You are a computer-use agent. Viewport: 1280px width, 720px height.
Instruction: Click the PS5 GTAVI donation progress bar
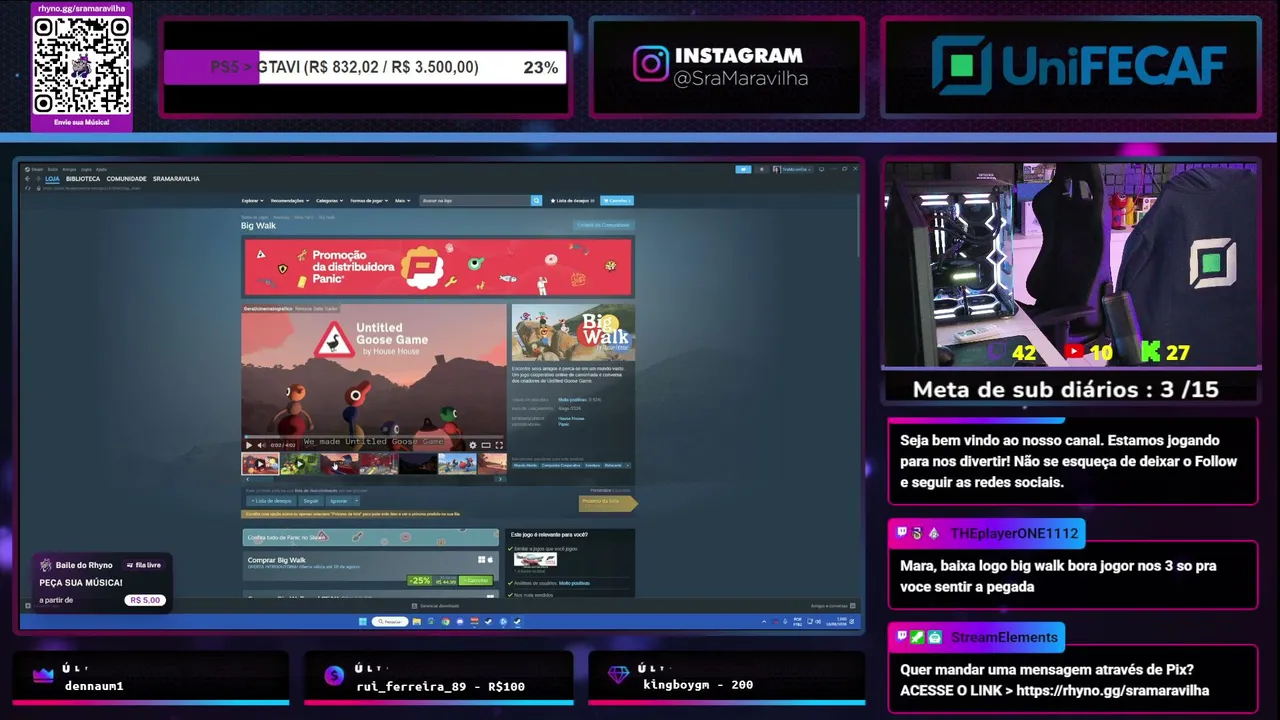365,67
